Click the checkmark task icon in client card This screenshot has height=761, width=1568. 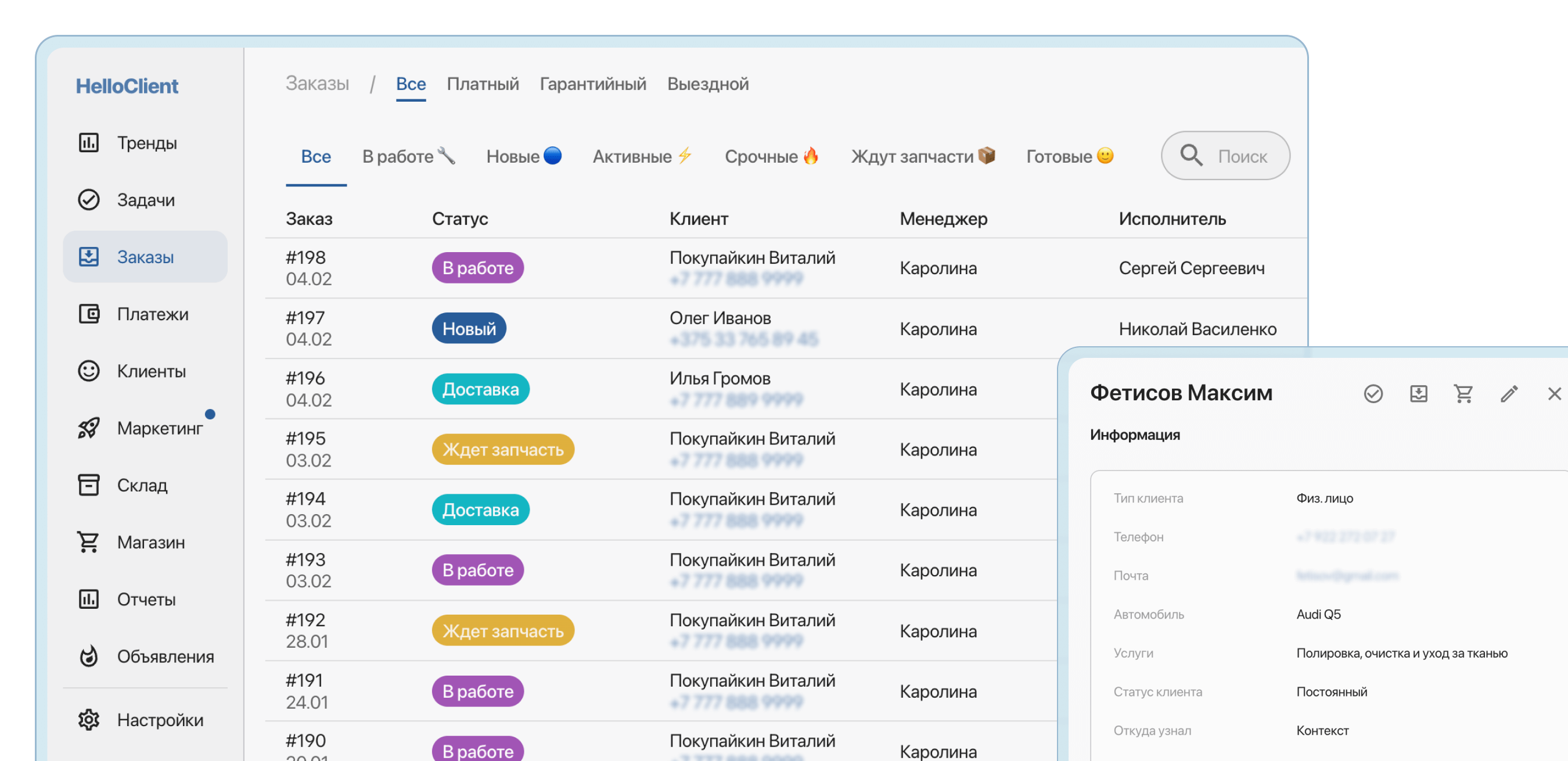(1373, 394)
